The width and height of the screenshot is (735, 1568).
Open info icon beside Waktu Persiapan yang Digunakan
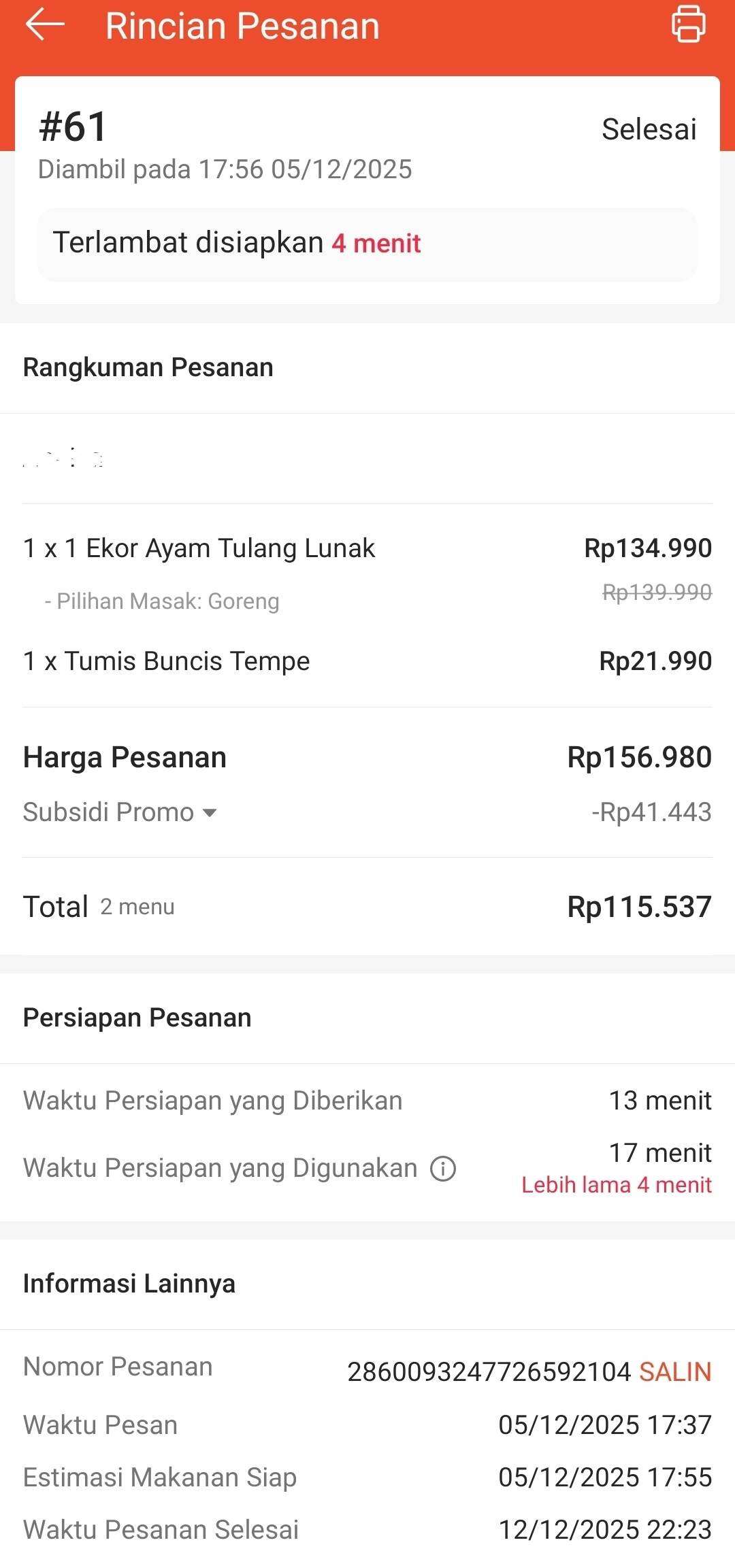443,1169
